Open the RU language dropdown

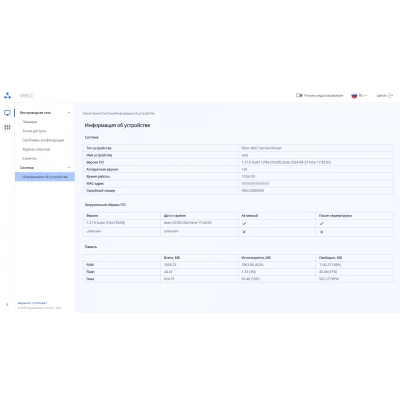[x=363, y=96]
